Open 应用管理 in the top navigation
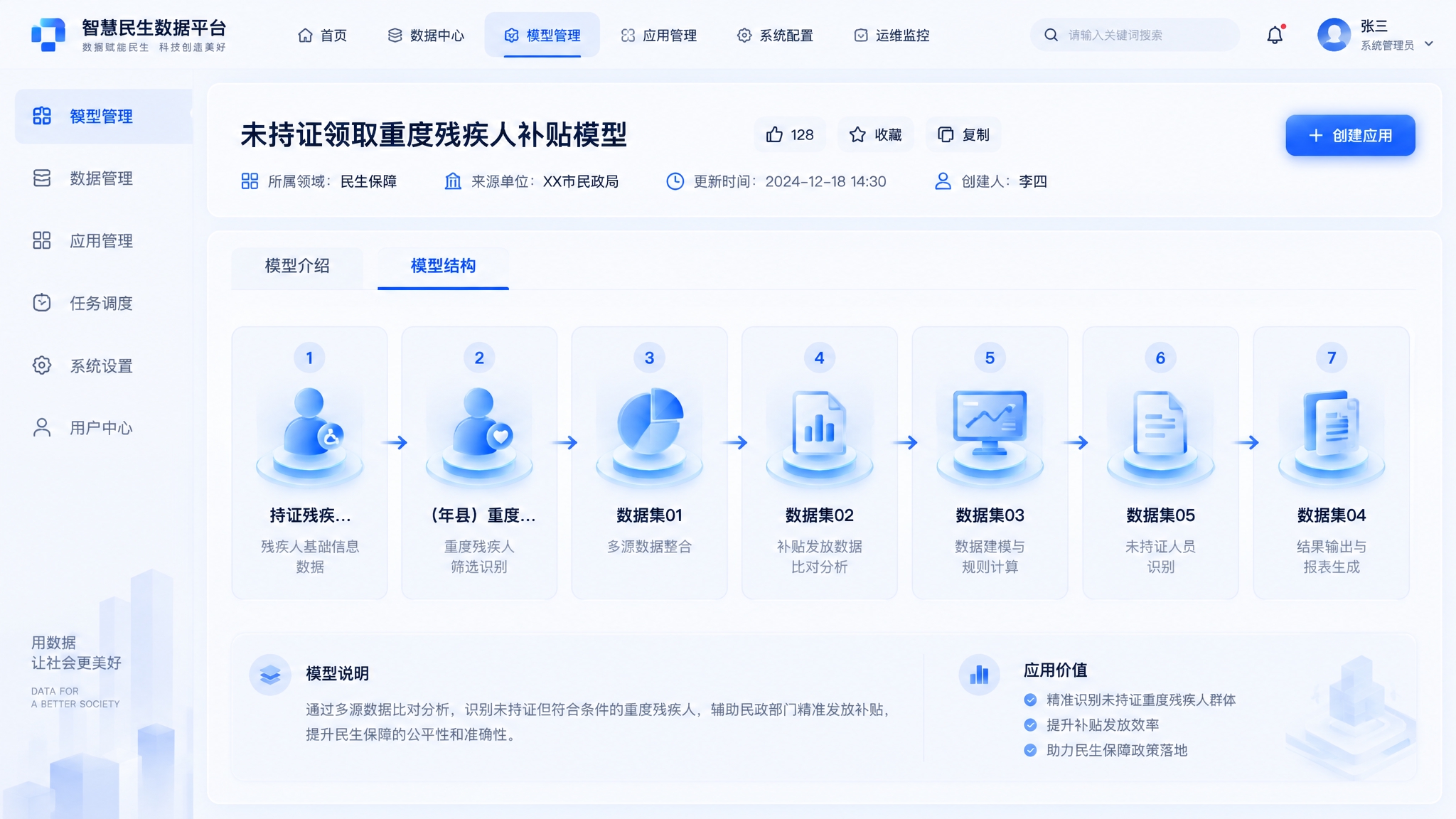The width and height of the screenshot is (1456, 819). 658,35
